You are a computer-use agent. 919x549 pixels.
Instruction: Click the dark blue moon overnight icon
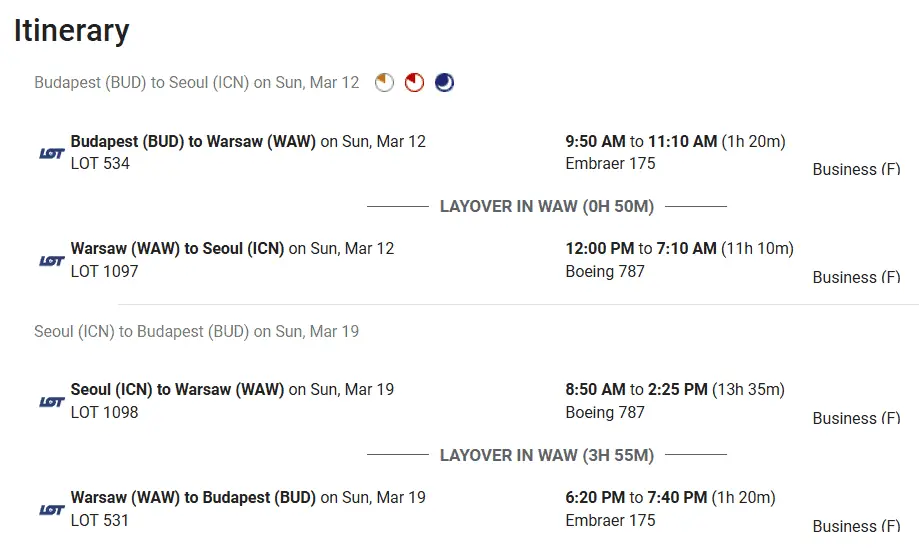pos(444,83)
